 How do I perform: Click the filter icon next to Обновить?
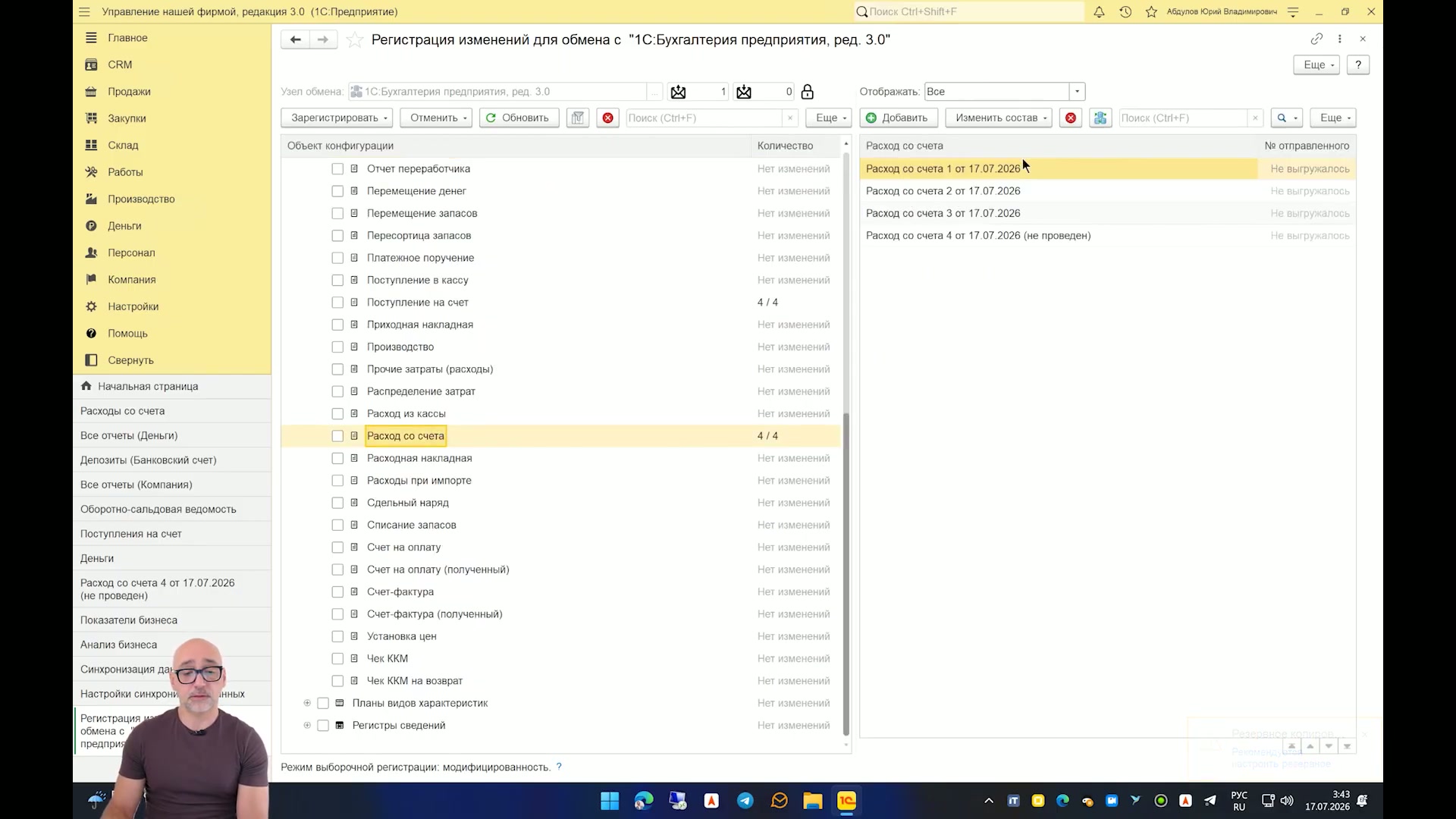pos(578,118)
